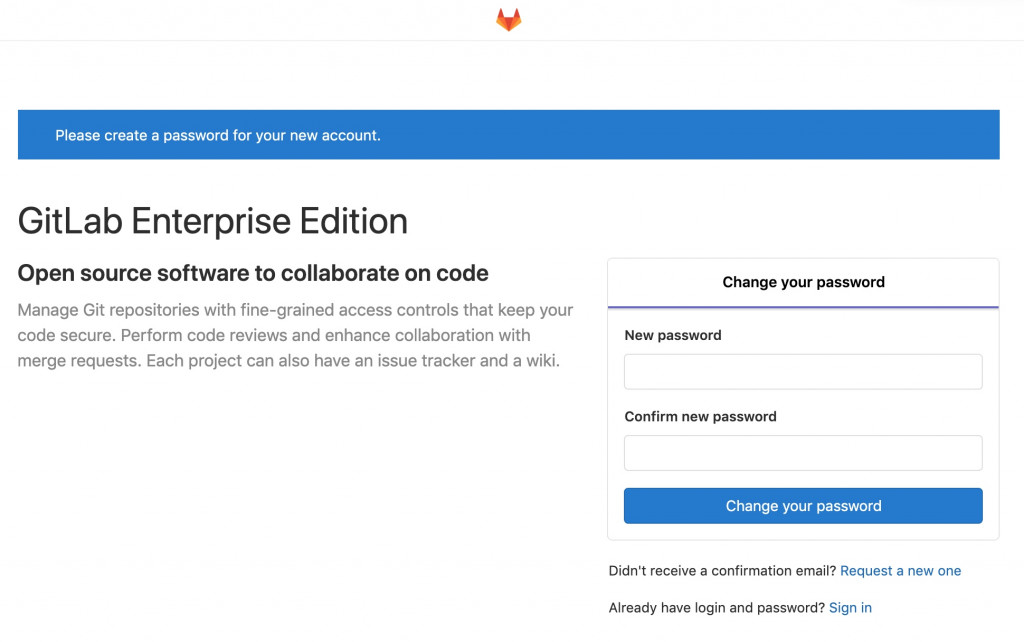The image size is (1024, 642).
Task: Click the New password label
Action: click(673, 336)
